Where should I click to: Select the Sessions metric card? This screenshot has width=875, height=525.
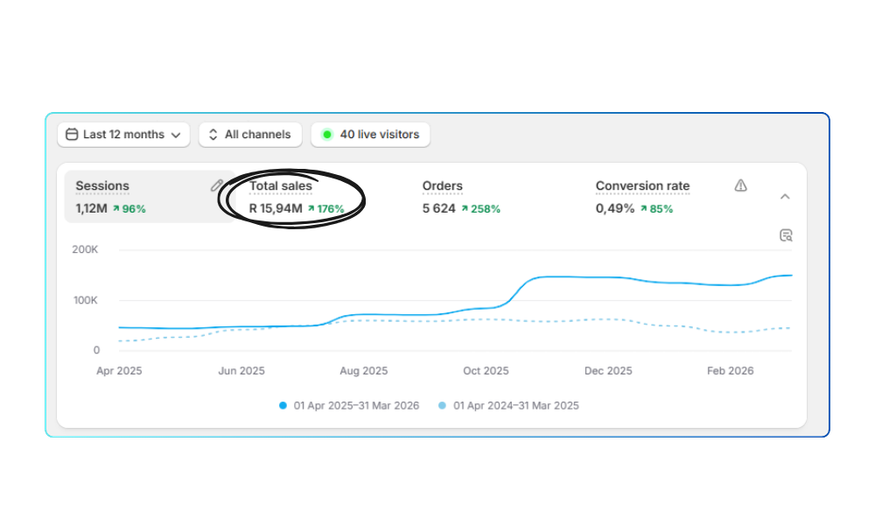(x=150, y=196)
